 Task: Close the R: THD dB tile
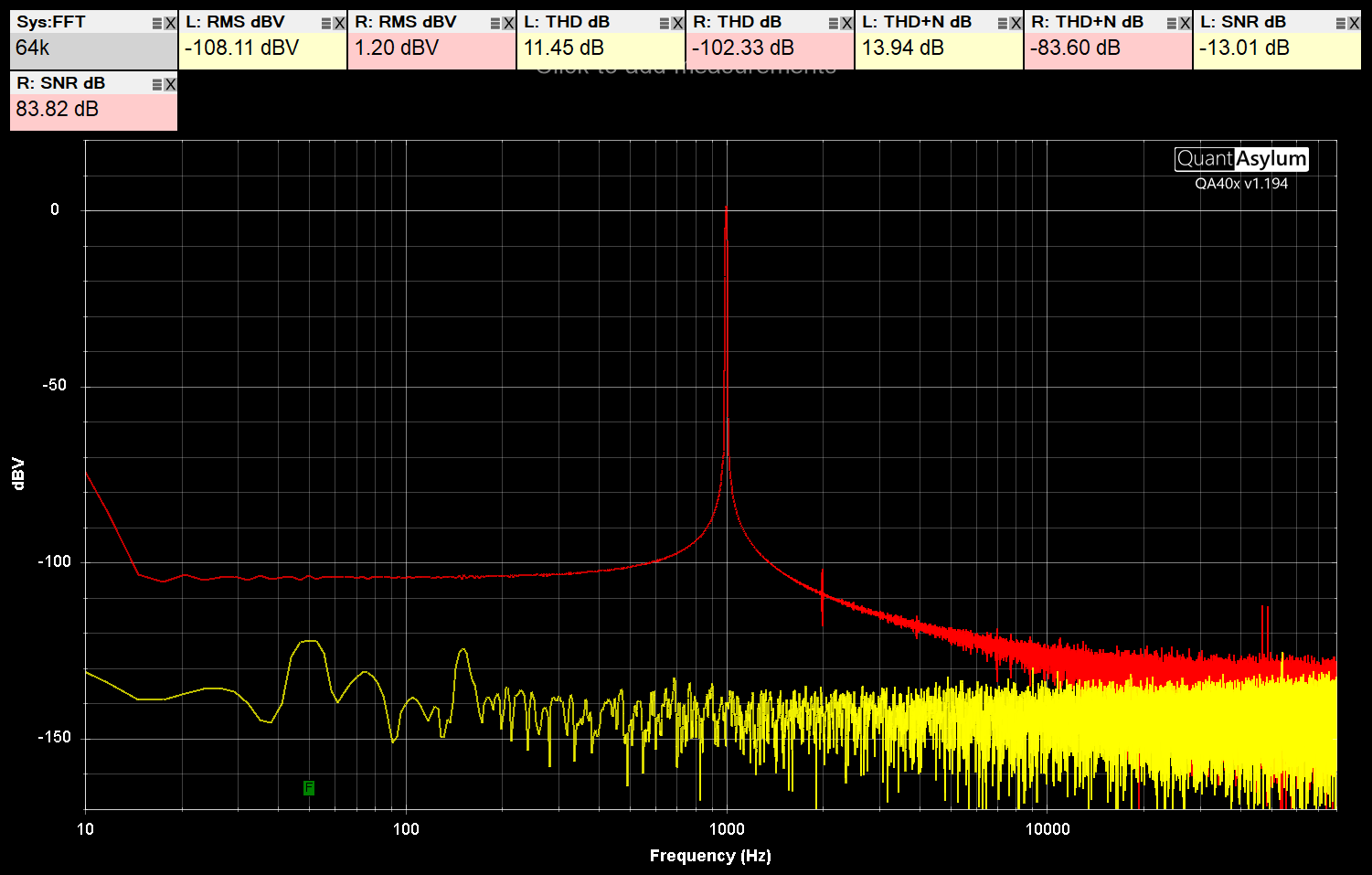pos(846,23)
